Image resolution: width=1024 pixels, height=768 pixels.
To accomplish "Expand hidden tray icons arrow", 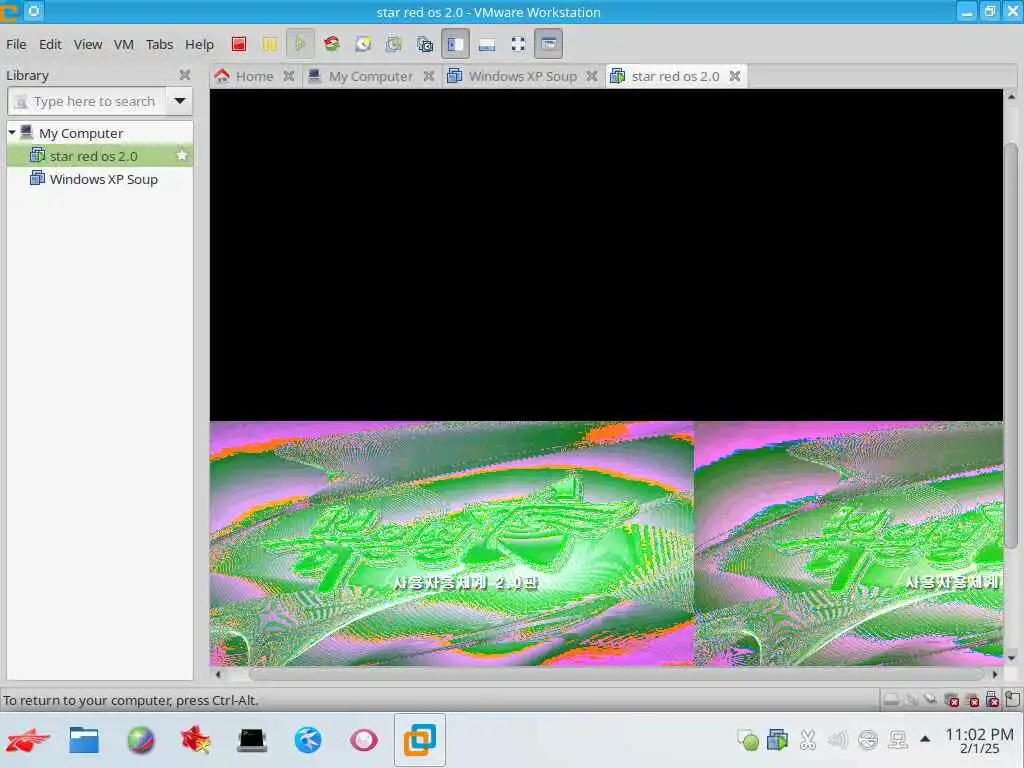I will tap(925, 739).
